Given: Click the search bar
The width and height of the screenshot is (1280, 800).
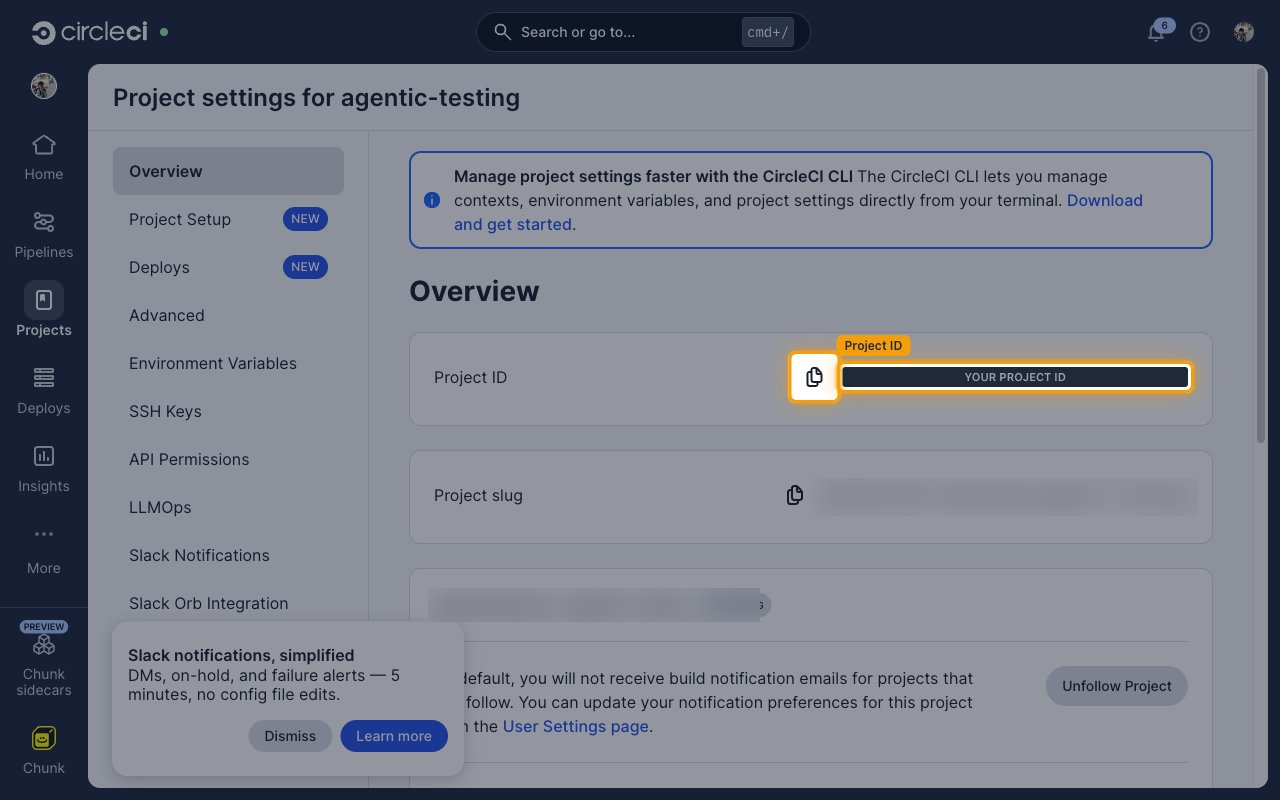Looking at the screenshot, I should 643,32.
